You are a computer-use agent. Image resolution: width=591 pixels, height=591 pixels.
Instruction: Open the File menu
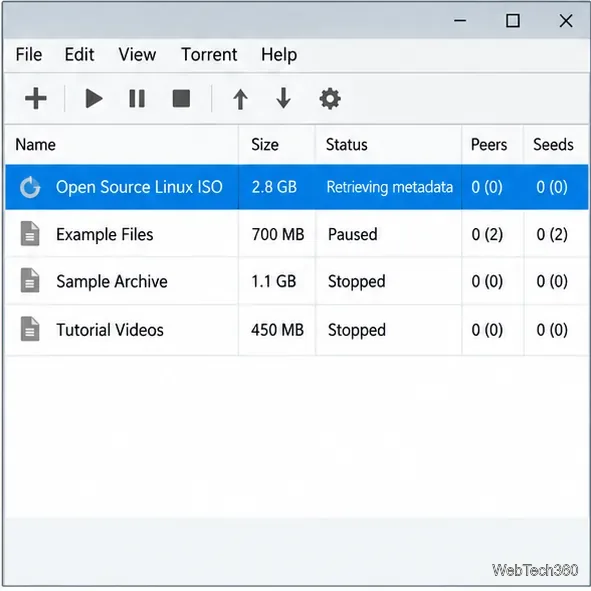[29, 55]
